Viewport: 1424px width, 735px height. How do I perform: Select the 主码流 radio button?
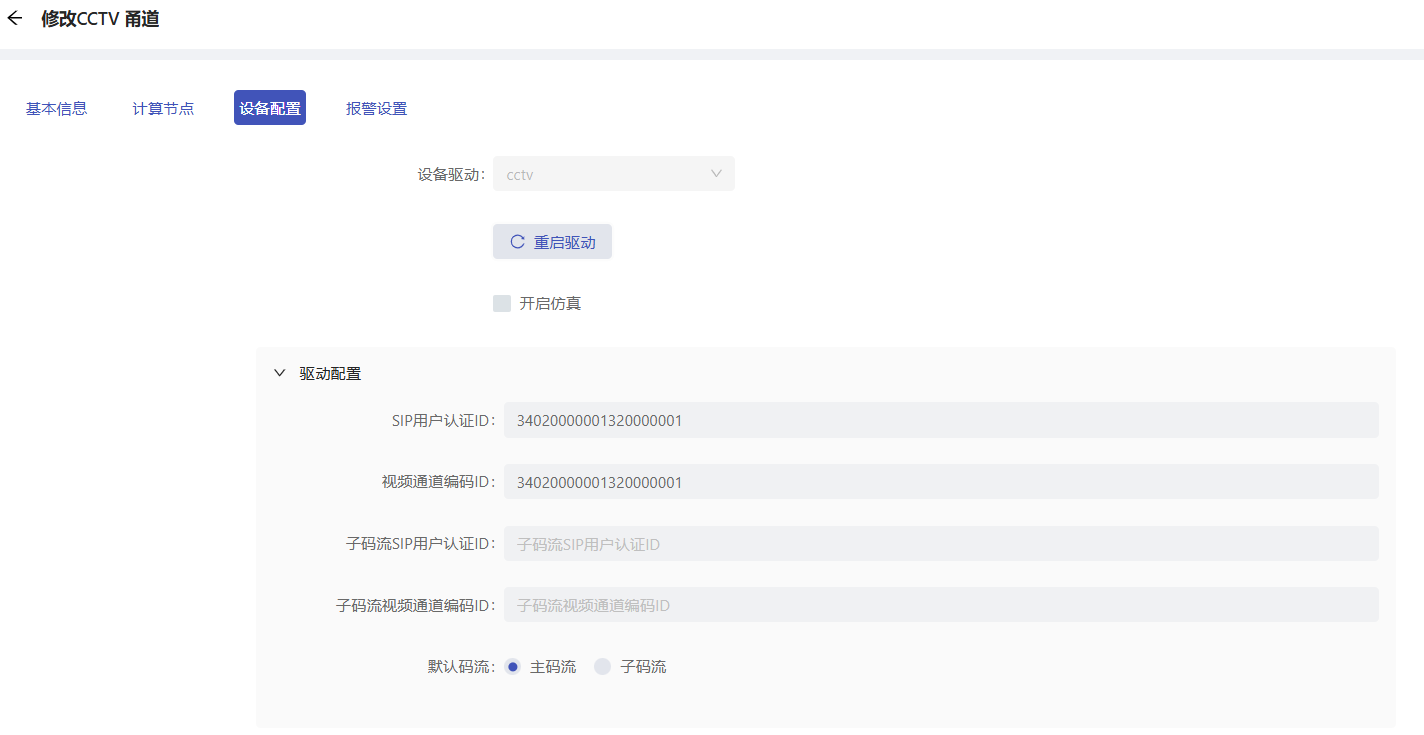click(513, 667)
